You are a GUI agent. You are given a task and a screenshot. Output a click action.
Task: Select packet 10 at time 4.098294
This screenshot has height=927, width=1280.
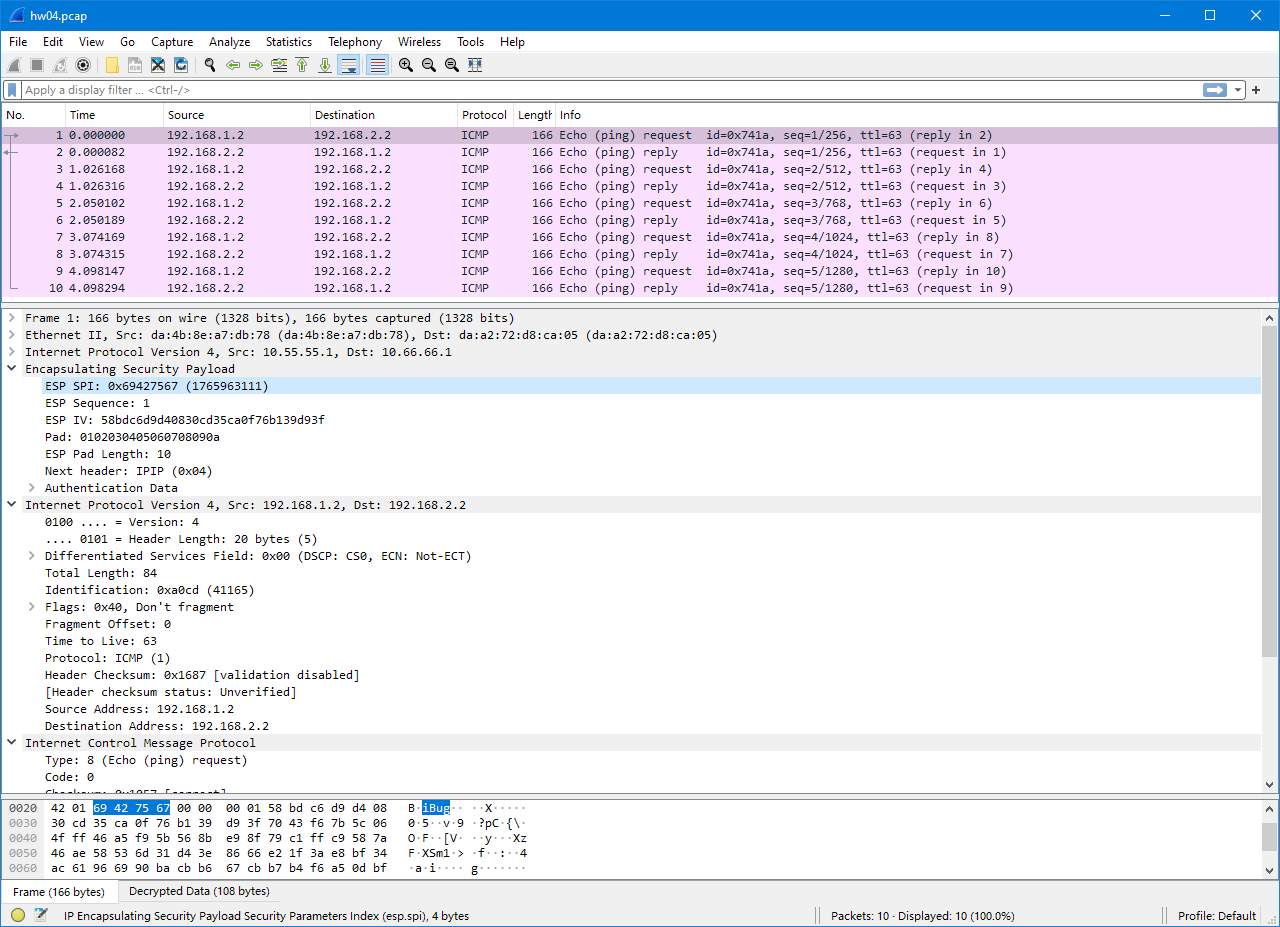[x=640, y=288]
